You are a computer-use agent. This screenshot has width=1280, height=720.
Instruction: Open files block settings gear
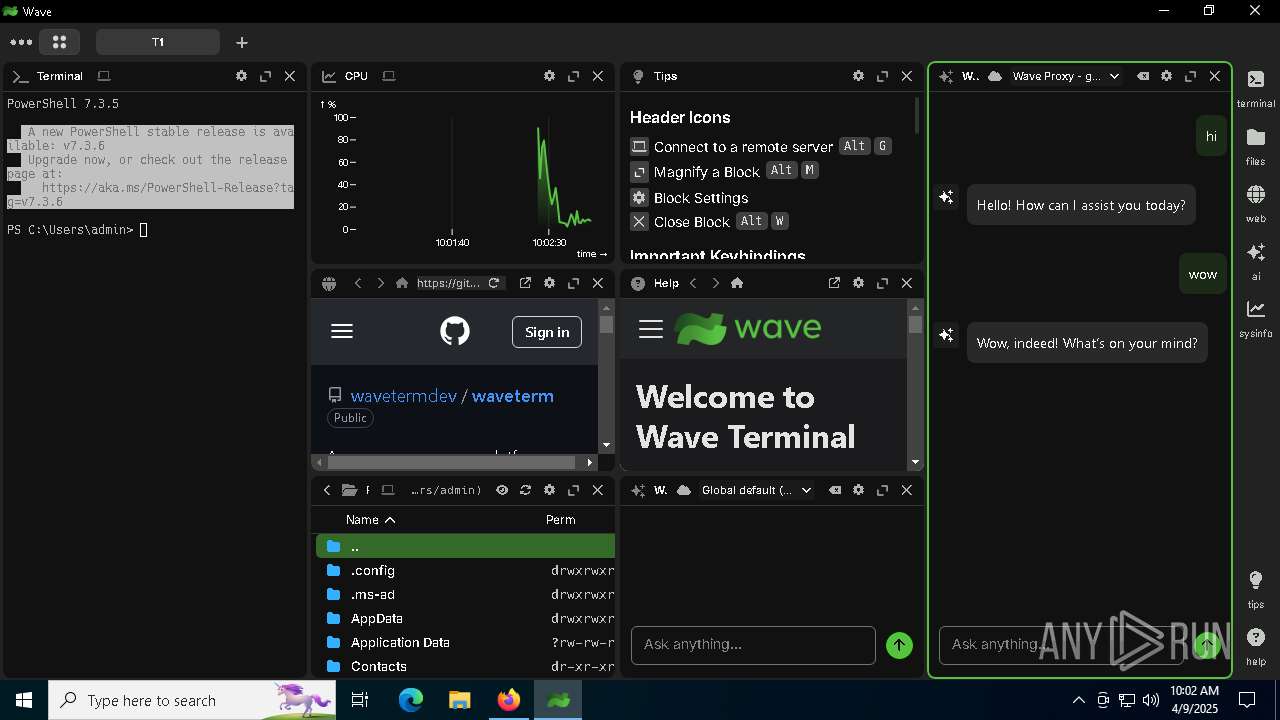[549, 490]
